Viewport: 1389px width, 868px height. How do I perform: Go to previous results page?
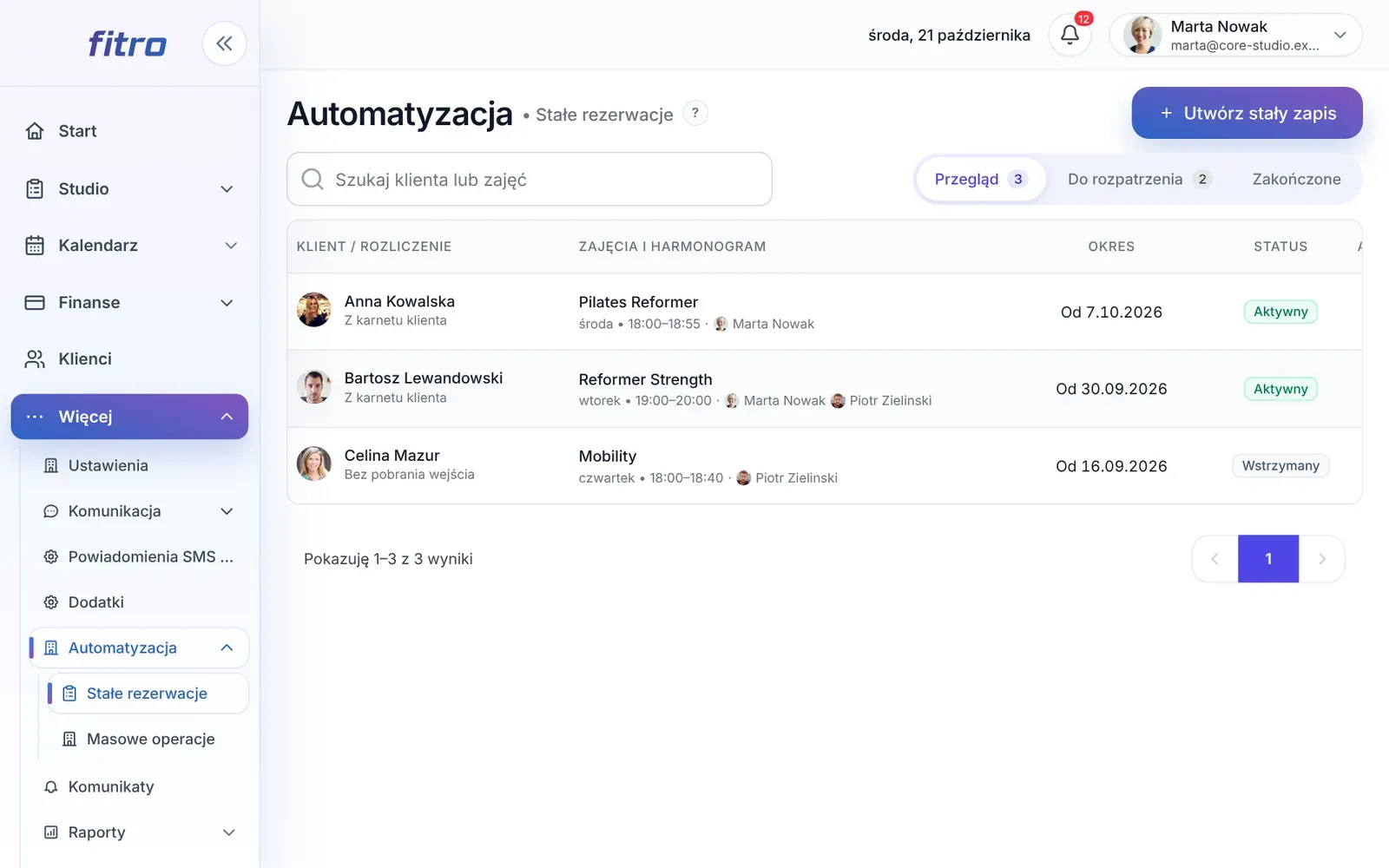coord(1215,559)
